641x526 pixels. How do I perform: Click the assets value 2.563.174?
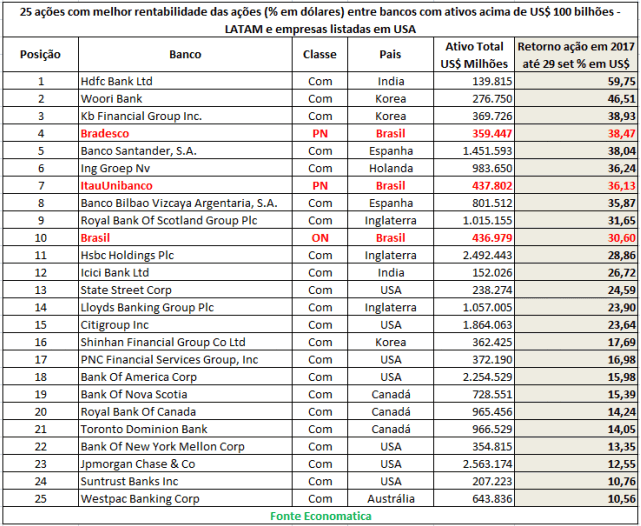(474, 464)
